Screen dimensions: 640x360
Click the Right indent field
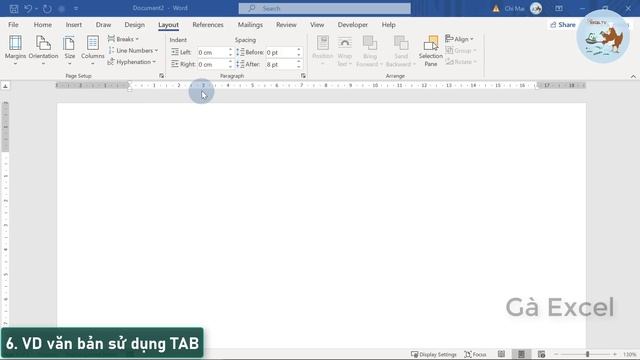212,64
